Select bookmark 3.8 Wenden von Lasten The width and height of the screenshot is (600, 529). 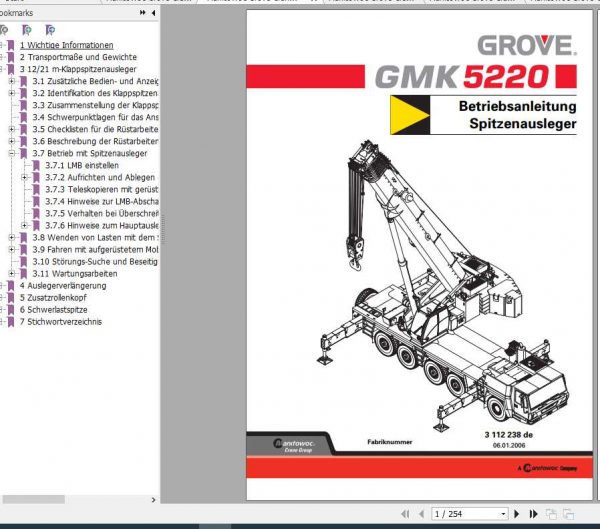95,238
